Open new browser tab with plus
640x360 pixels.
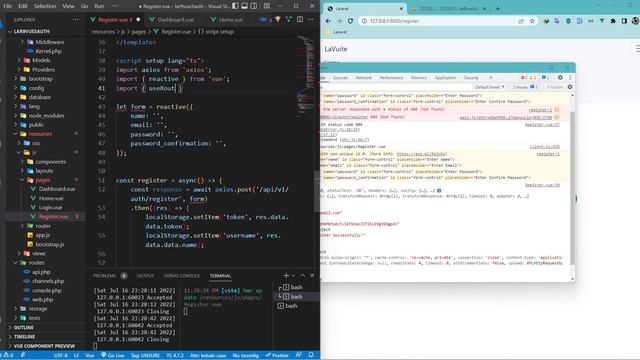498,9
